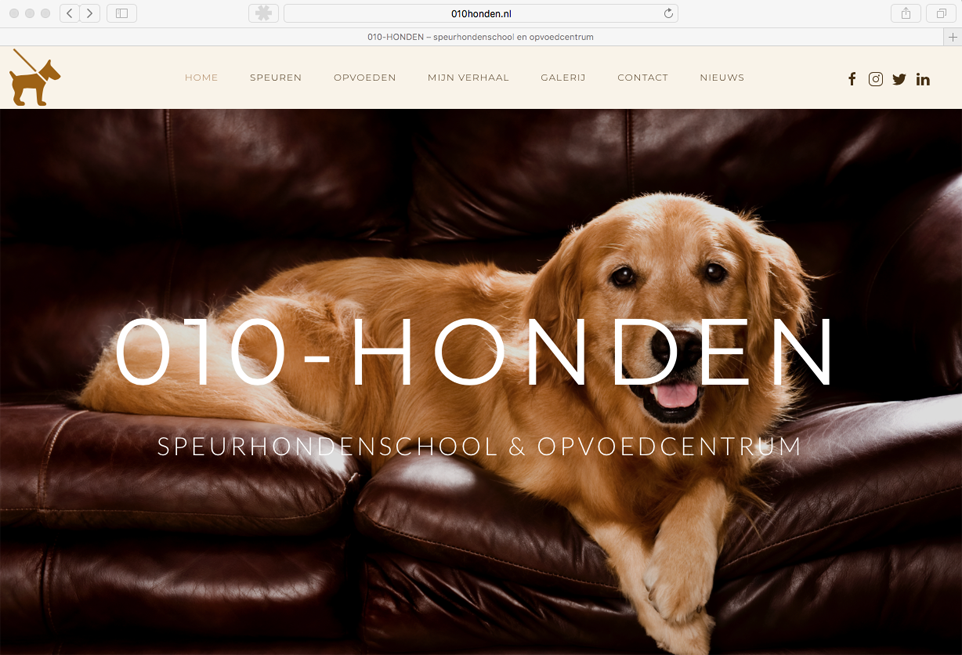Open the Instagram social icon
The width and height of the screenshot is (962, 655).
pos(875,79)
